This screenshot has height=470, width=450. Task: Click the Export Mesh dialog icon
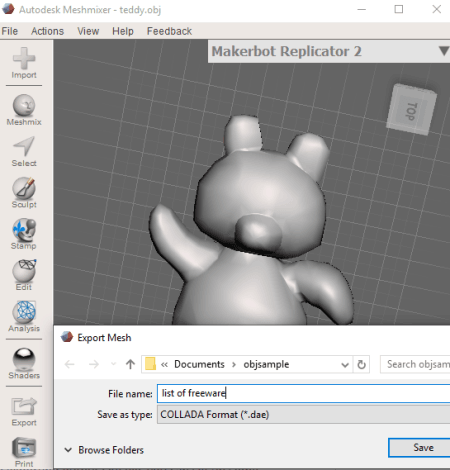point(67,337)
